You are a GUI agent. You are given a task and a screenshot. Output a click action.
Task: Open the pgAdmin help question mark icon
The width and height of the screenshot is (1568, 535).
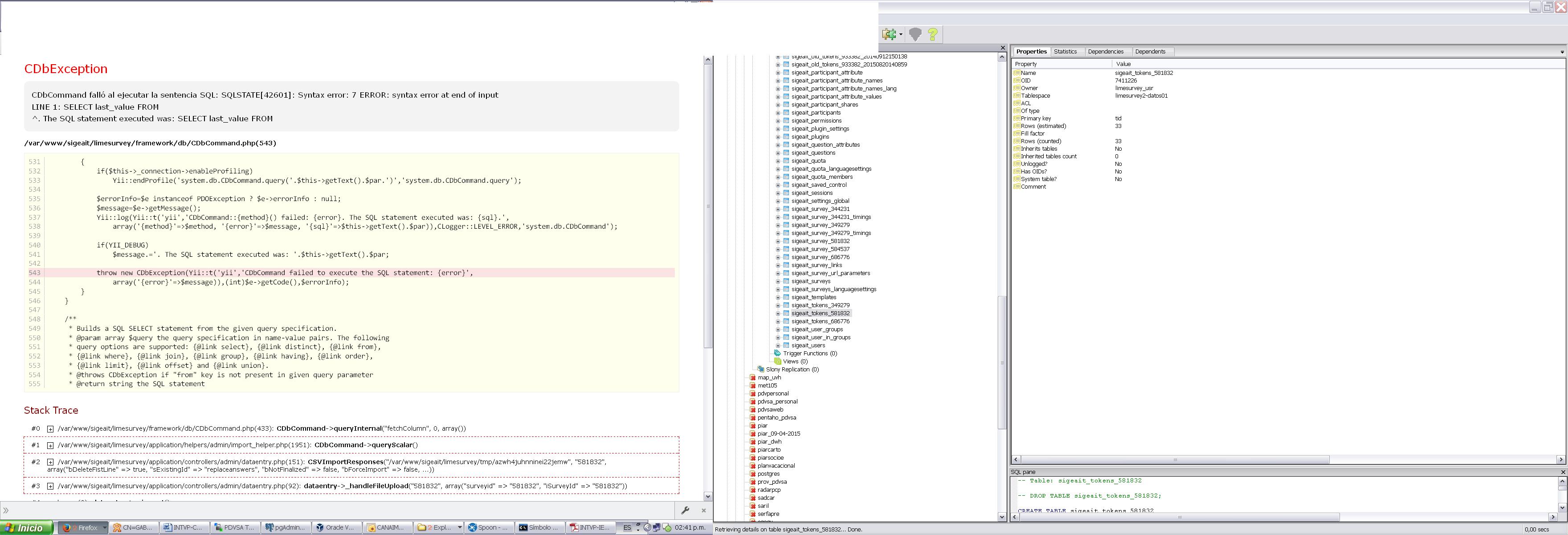click(x=932, y=35)
